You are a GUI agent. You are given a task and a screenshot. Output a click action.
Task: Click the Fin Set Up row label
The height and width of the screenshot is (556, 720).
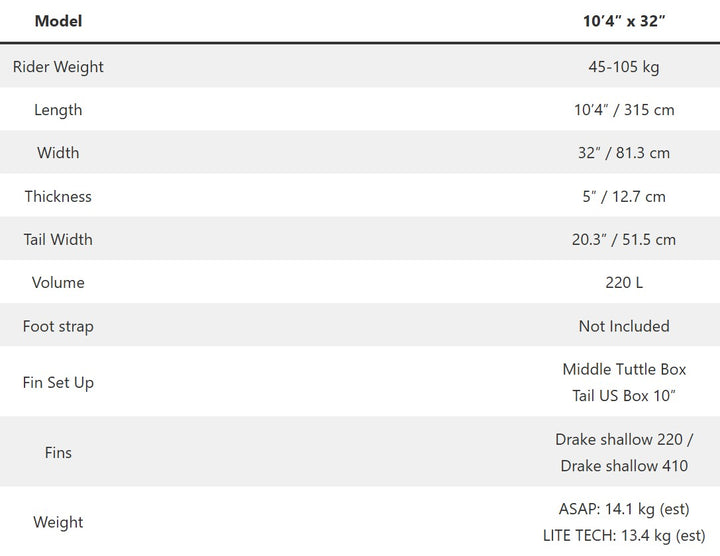[x=58, y=382]
